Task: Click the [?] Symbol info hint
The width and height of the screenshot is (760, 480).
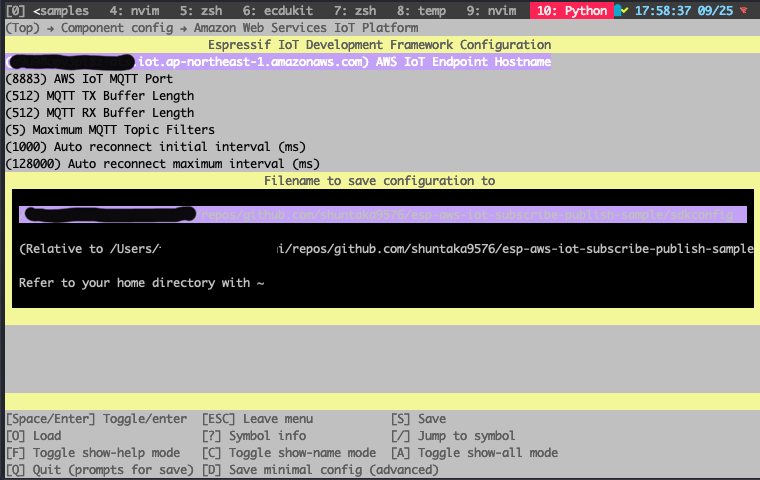Action: point(254,435)
